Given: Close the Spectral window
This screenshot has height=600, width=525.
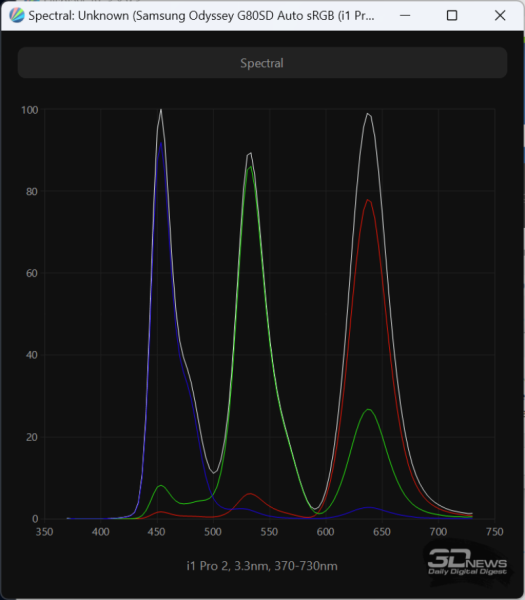Looking at the screenshot, I should (x=500, y=16).
